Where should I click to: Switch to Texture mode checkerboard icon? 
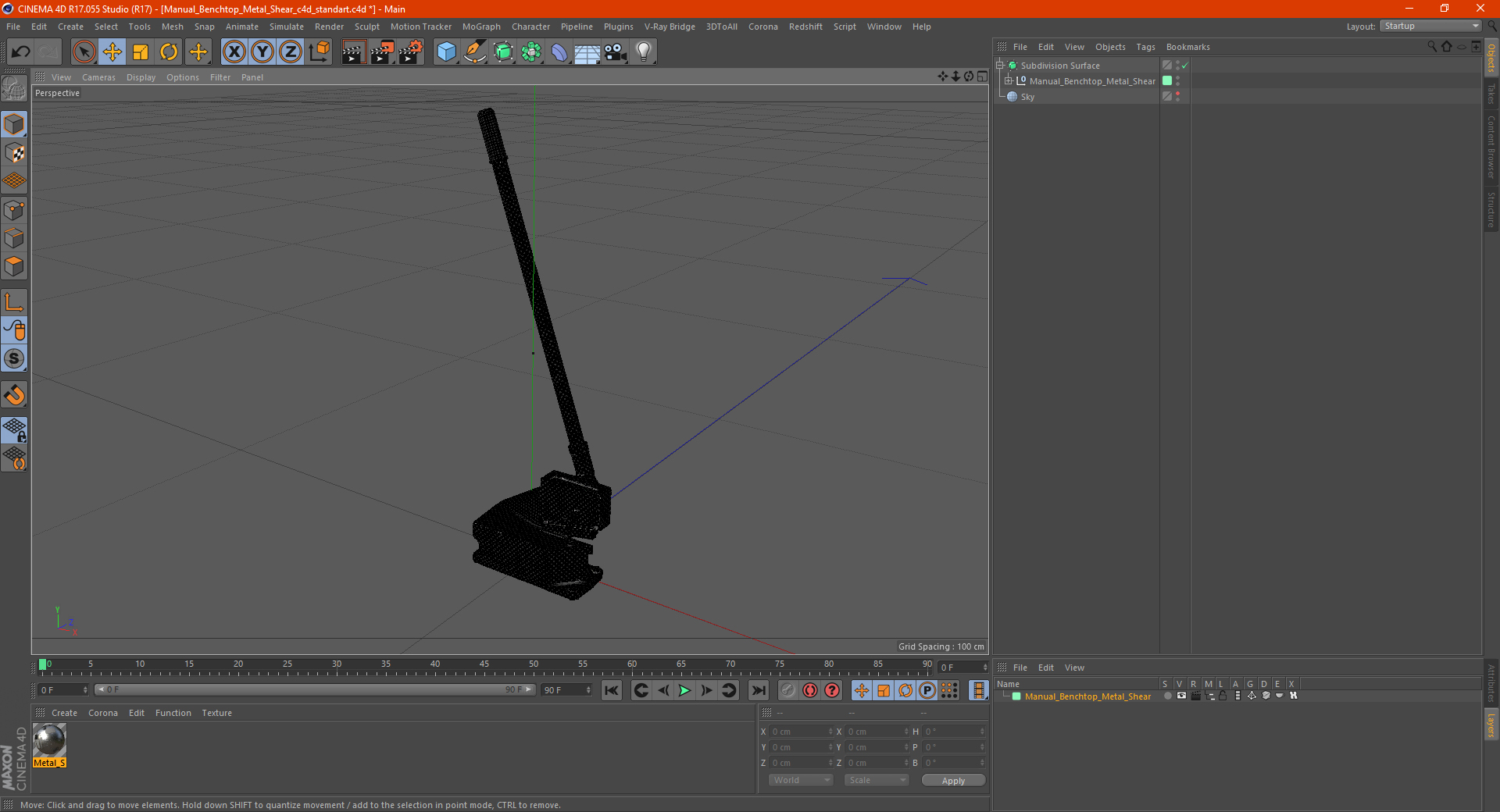14,153
